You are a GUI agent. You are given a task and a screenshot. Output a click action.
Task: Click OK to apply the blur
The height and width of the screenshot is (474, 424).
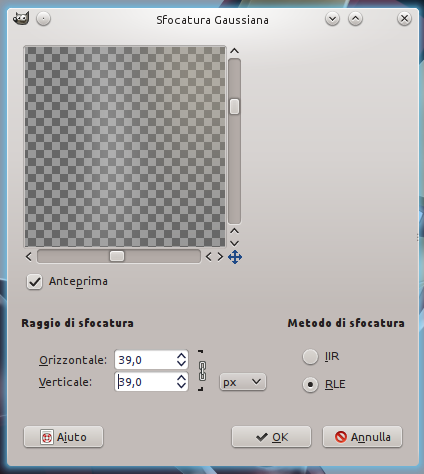(271, 437)
